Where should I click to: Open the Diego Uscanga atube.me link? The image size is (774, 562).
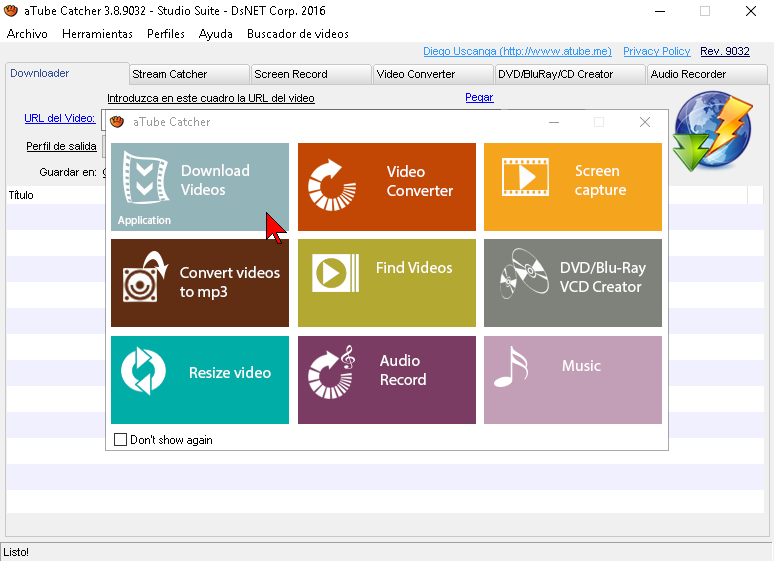tap(517, 51)
